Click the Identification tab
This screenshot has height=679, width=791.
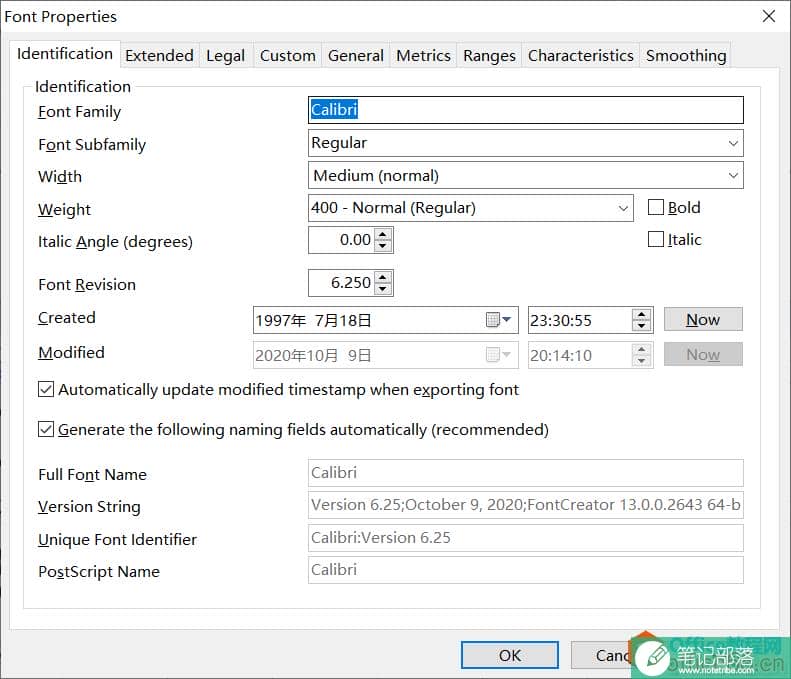coord(65,54)
